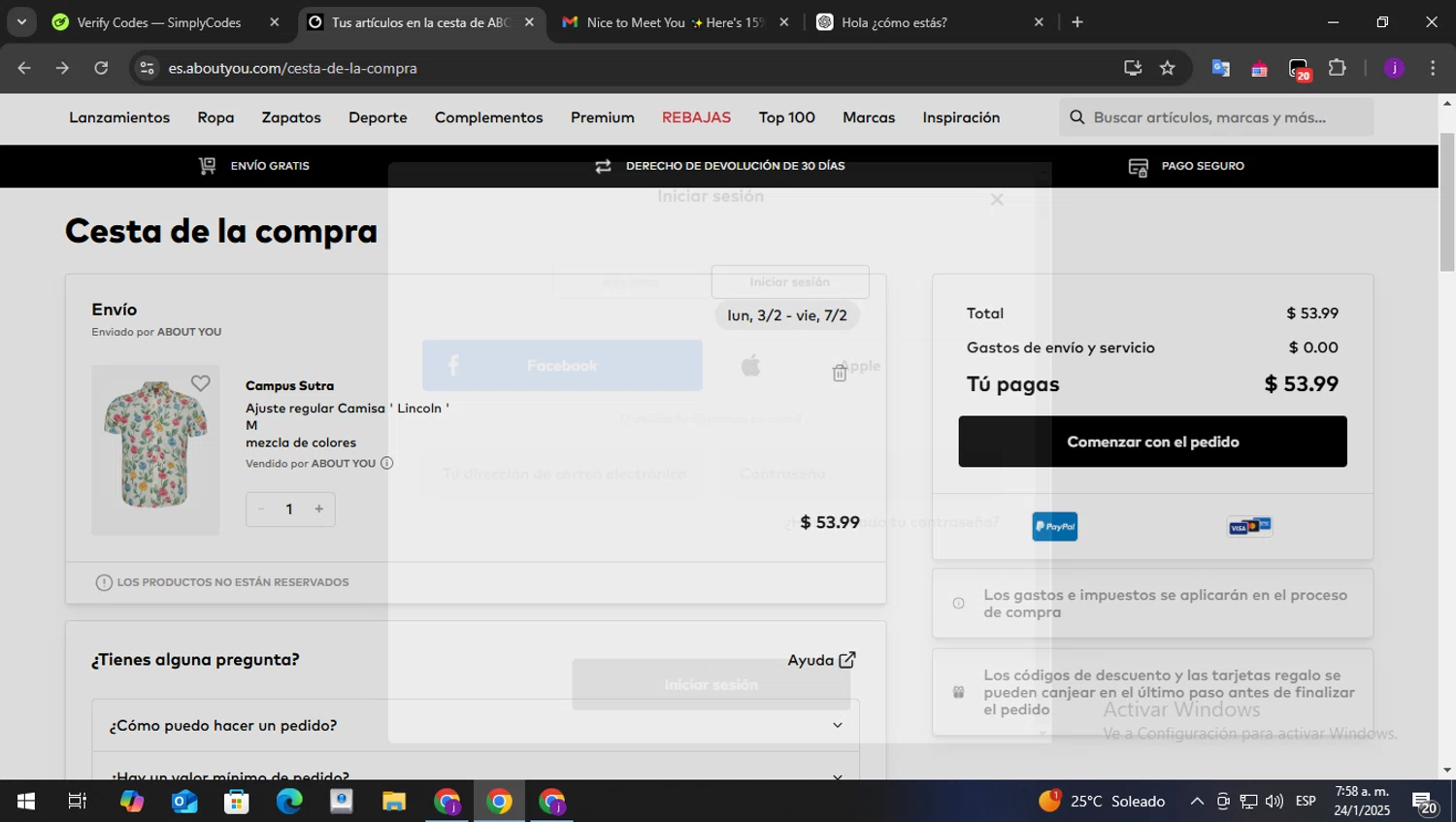The height and width of the screenshot is (822, 1456).
Task: Open Task View on the taskbar
Action: coord(77,802)
